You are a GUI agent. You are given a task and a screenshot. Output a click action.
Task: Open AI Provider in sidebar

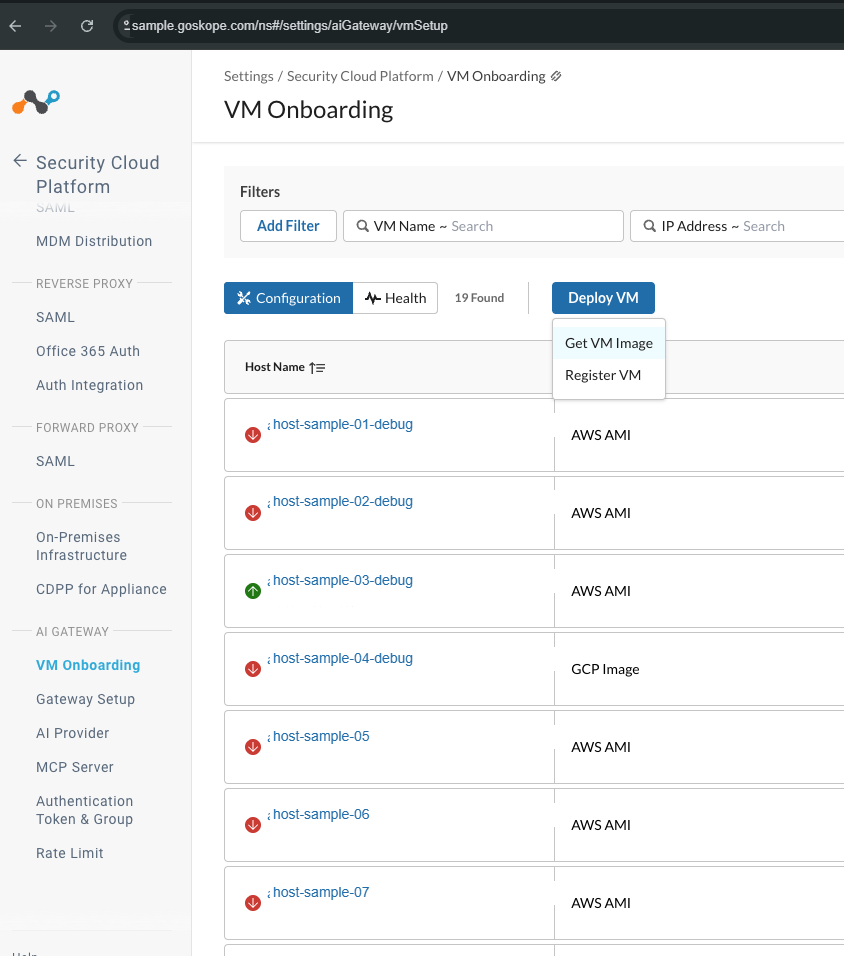(x=73, y=733)
